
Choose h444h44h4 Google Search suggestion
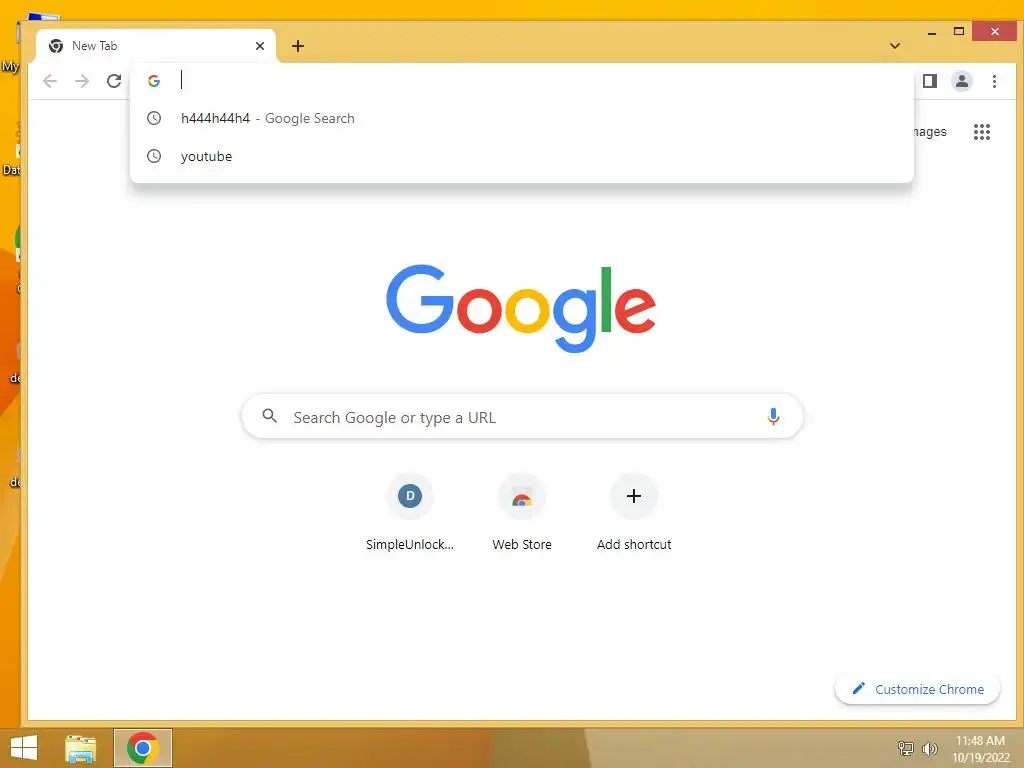point(522,118)
